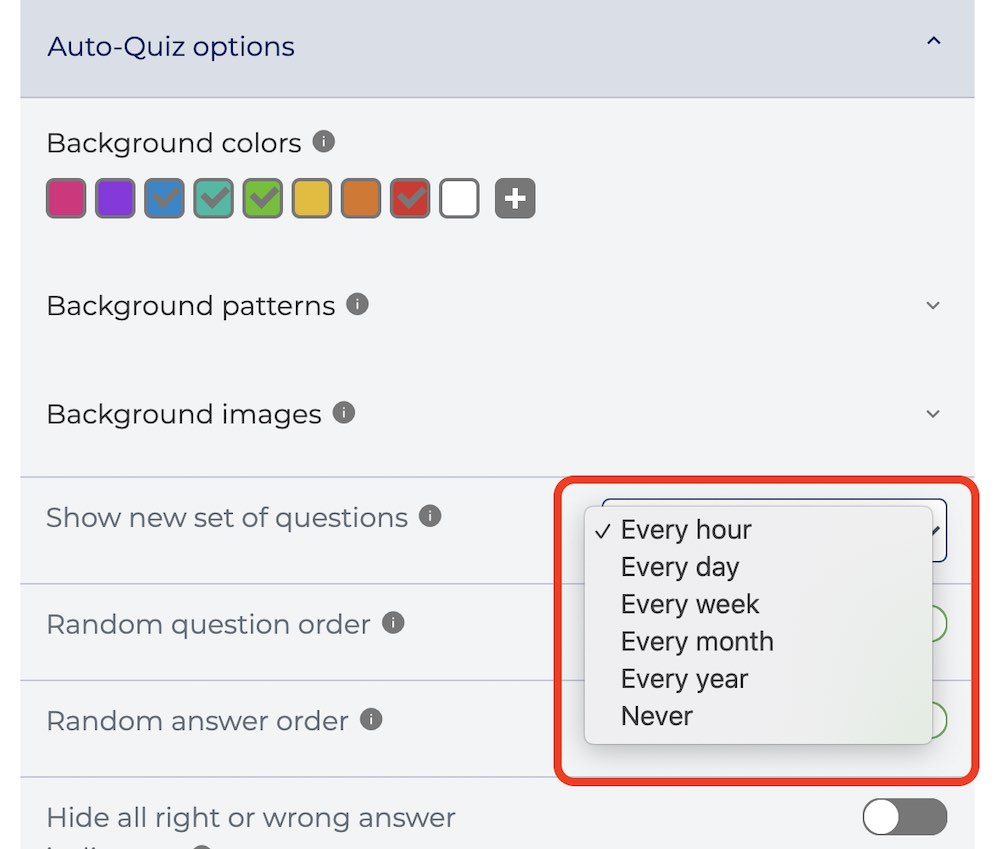Screen dimensions: 1000x849
Task: Select the pink color swatch
Action: point(66,198)
